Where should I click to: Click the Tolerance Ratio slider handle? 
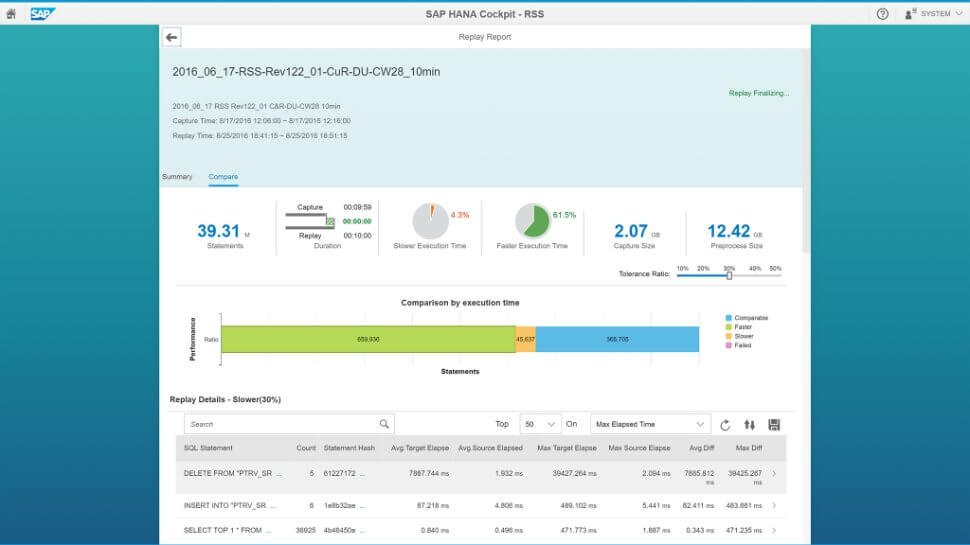(729, 275)
